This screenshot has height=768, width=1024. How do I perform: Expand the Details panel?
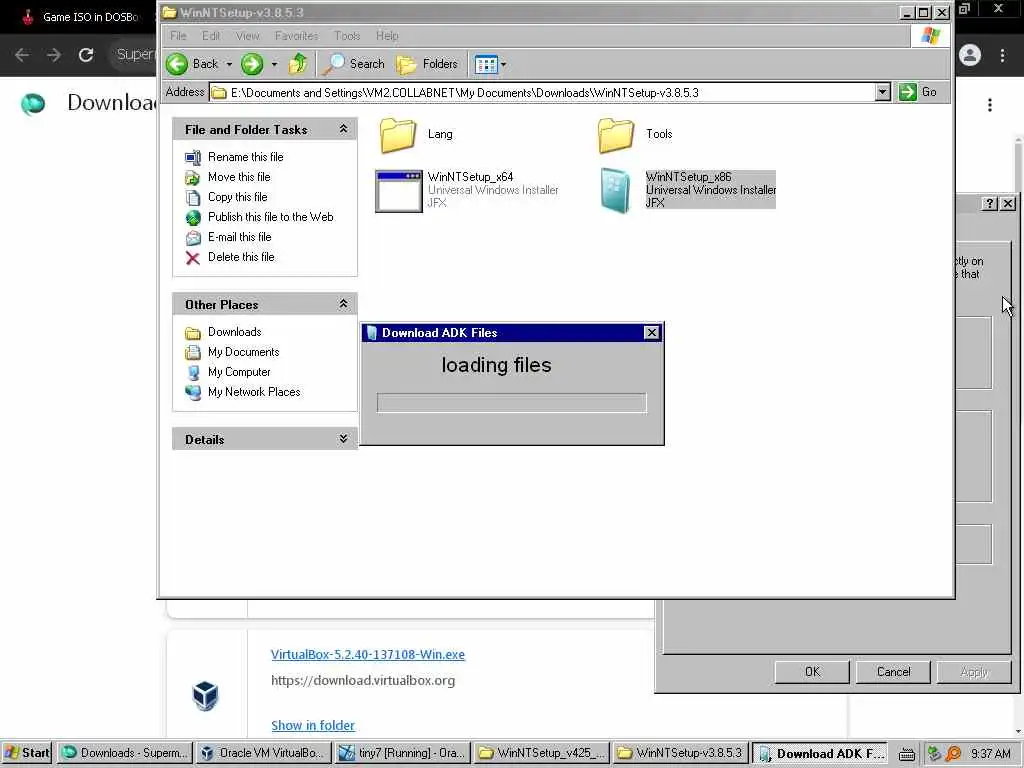click(343, 440)
